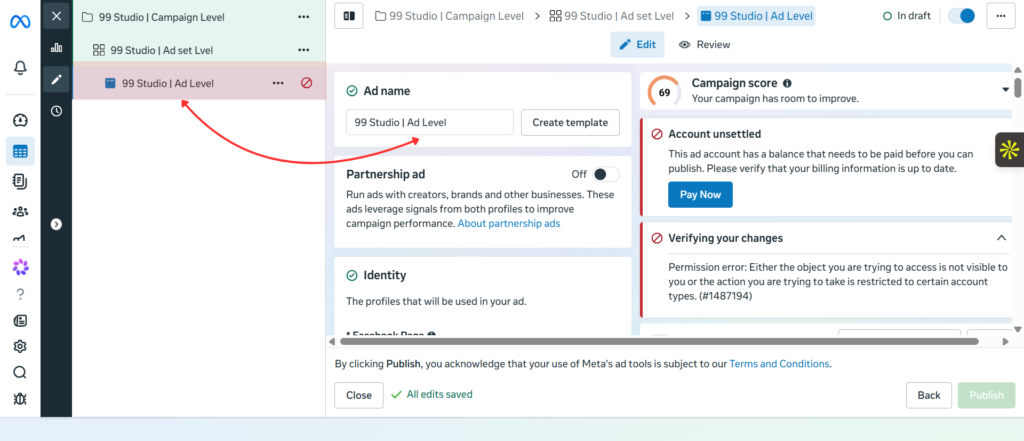Toggle the ad on/off switch near In draft
This screenshot has width=1024, height=441.
(961, 16)
